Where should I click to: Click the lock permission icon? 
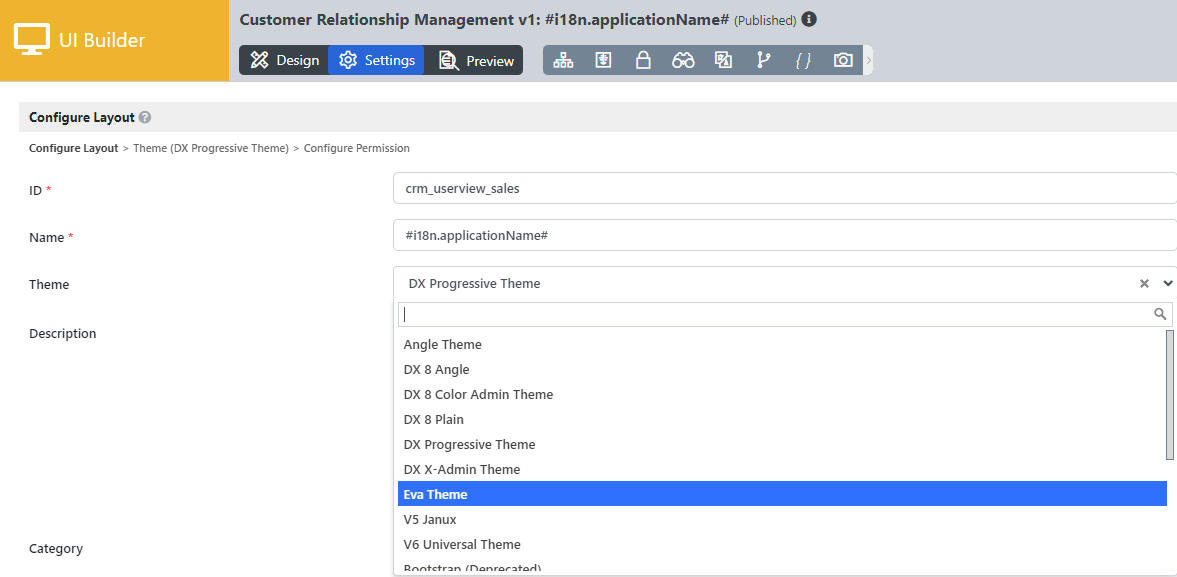click(x=643, y=60)
